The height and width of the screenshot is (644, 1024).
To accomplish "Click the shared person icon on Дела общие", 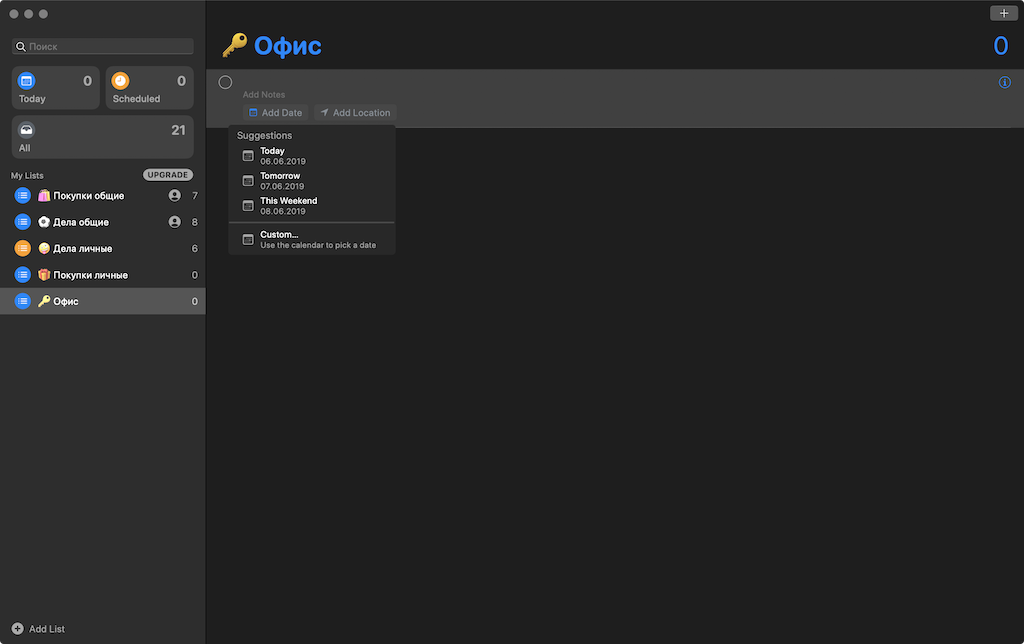I will (x=174, y=222).
